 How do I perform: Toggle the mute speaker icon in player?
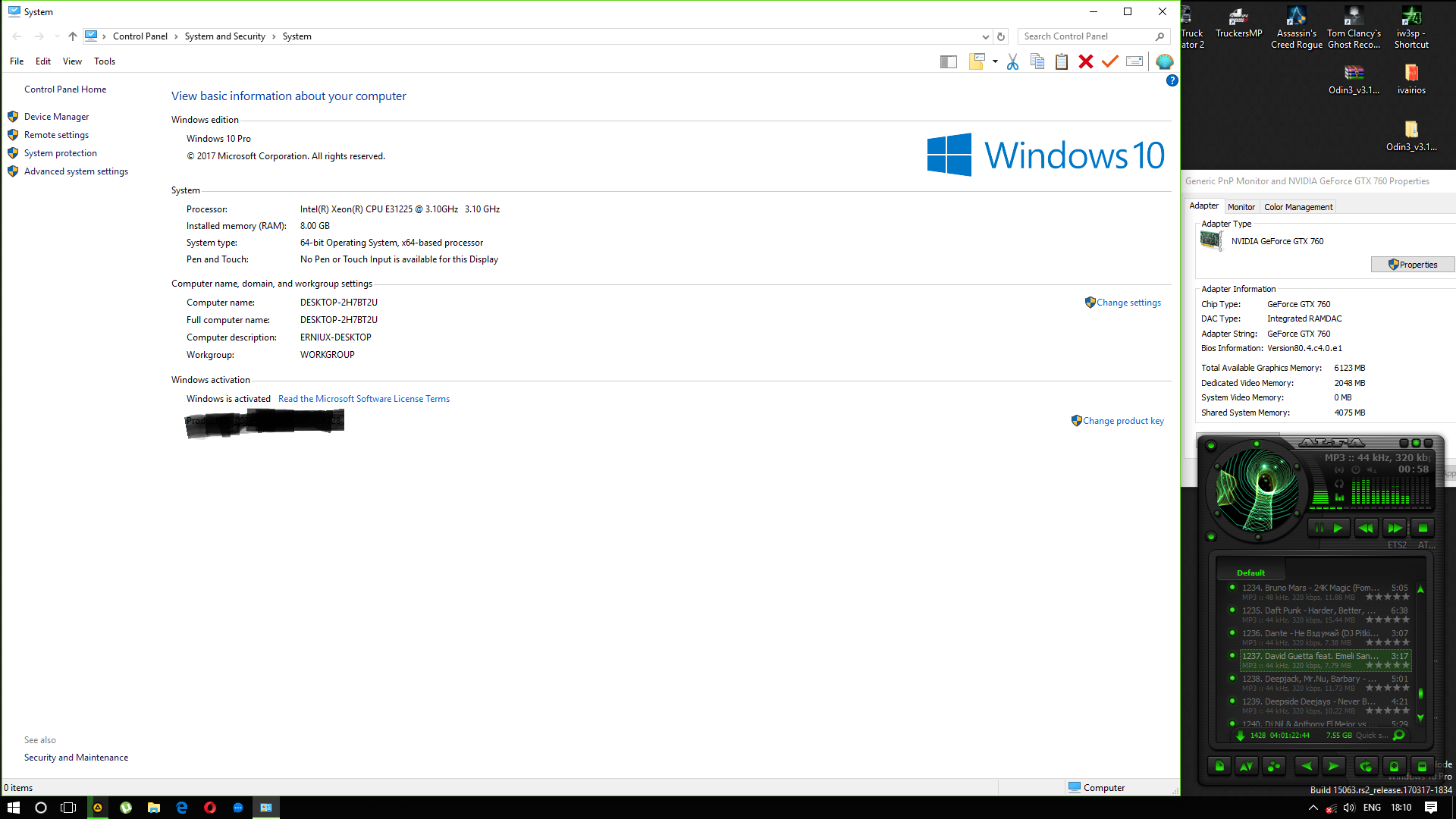click(1372, 470)
